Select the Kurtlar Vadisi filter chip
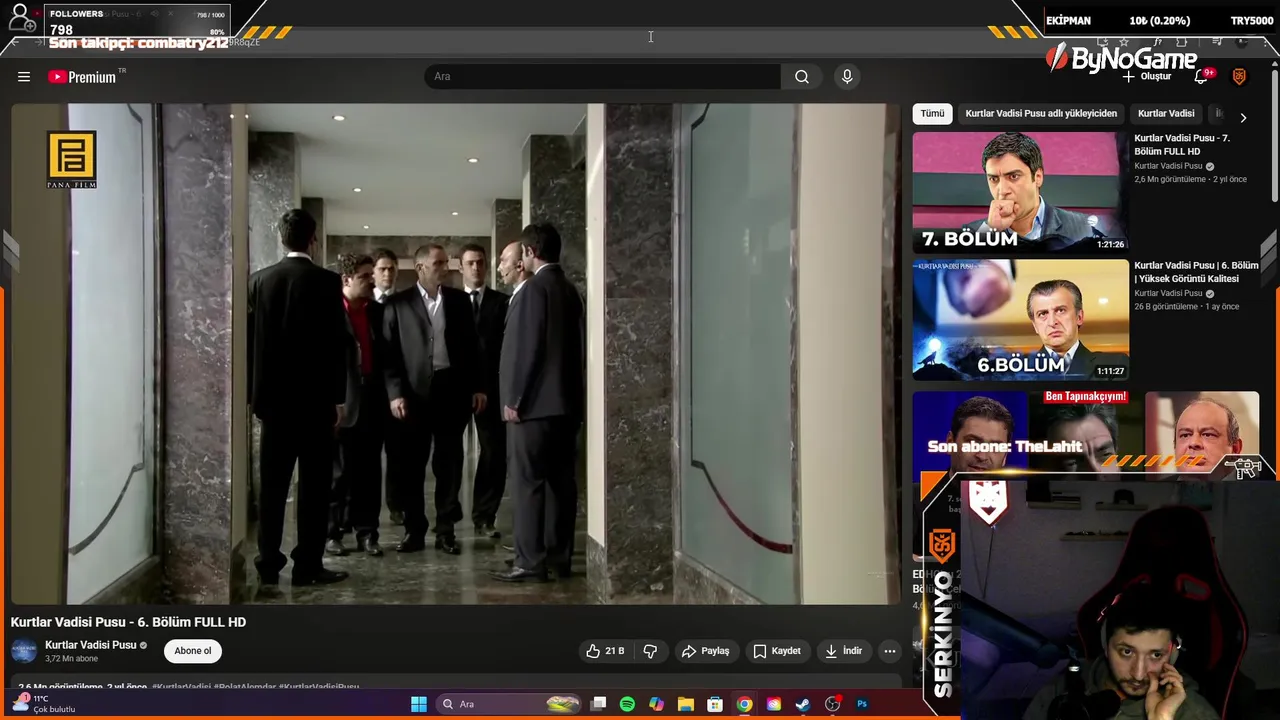This screenshot has height=720, width=1280. tap(1166, 114)
